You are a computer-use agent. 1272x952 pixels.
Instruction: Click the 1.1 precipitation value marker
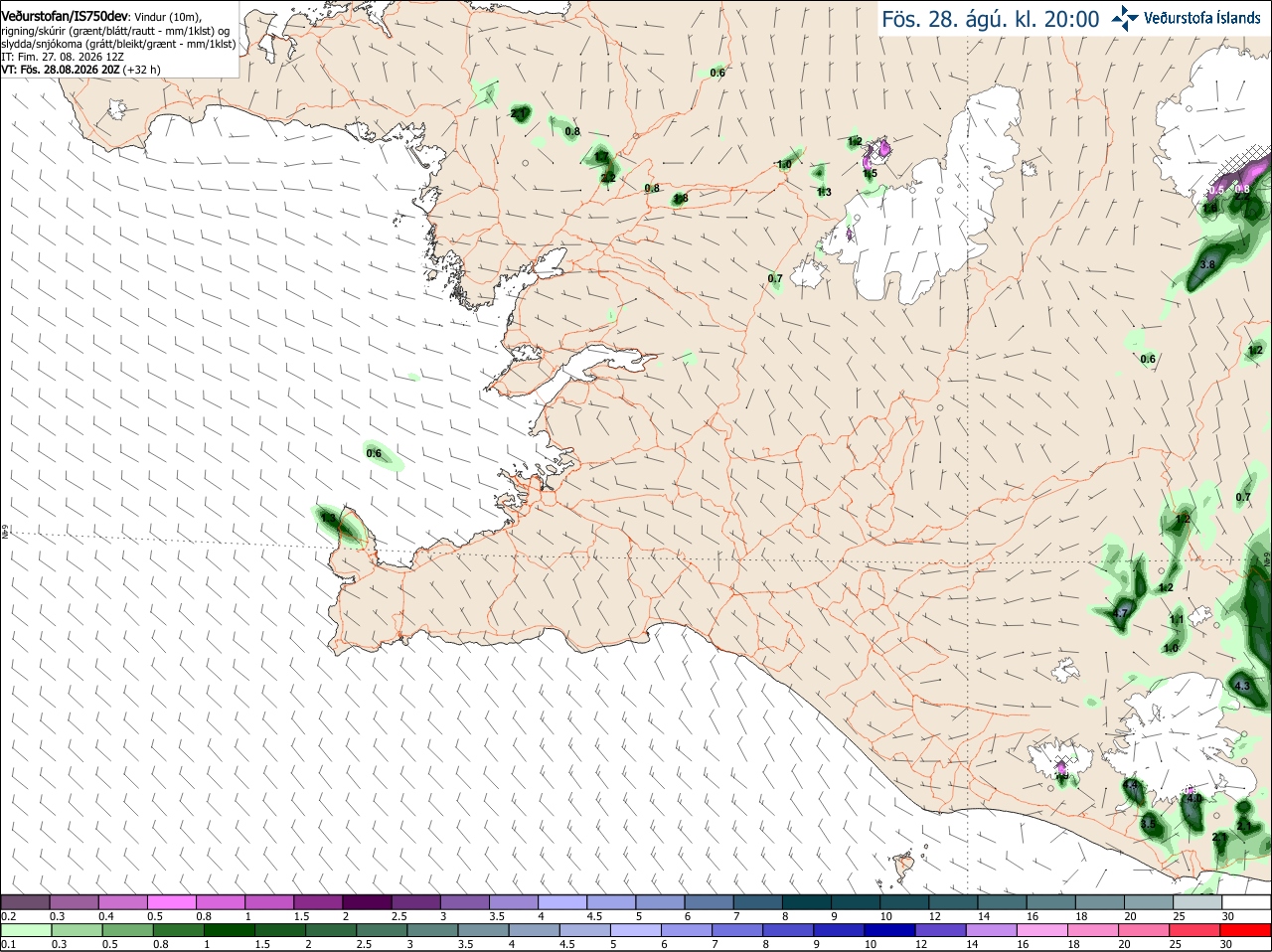coord(1176,619)
